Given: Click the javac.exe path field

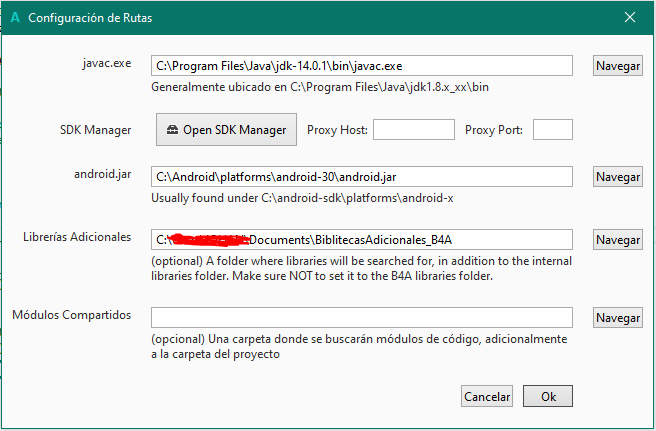Looking at the screenshot, I should click(361, 66).
